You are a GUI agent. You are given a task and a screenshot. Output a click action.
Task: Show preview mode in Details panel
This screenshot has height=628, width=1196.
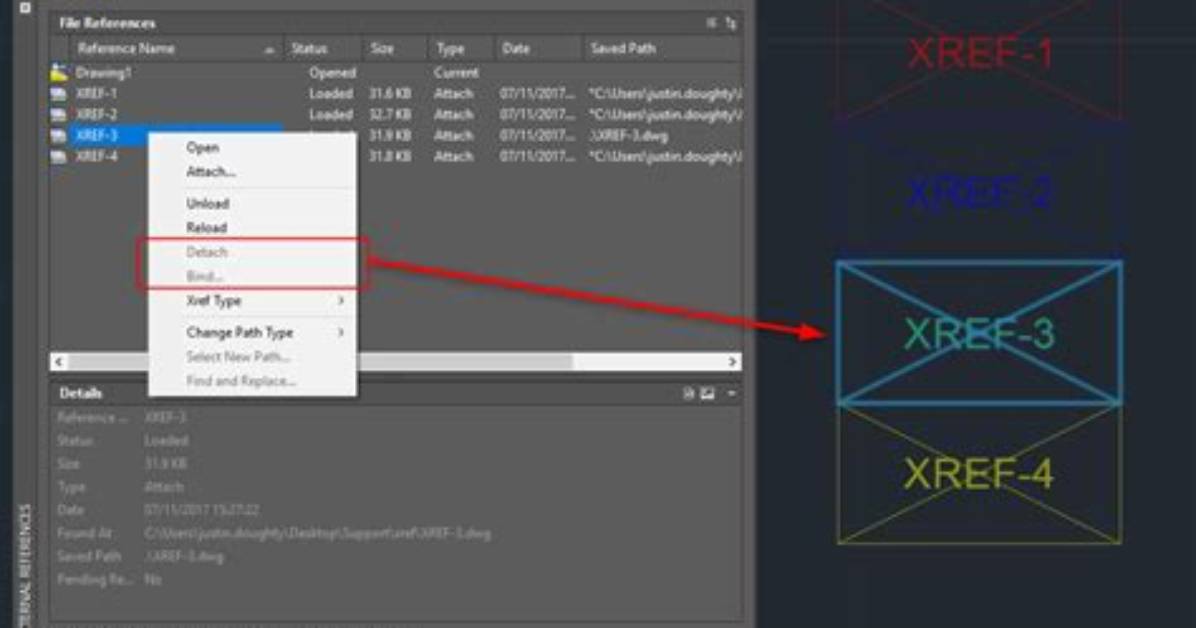point(708,394)
